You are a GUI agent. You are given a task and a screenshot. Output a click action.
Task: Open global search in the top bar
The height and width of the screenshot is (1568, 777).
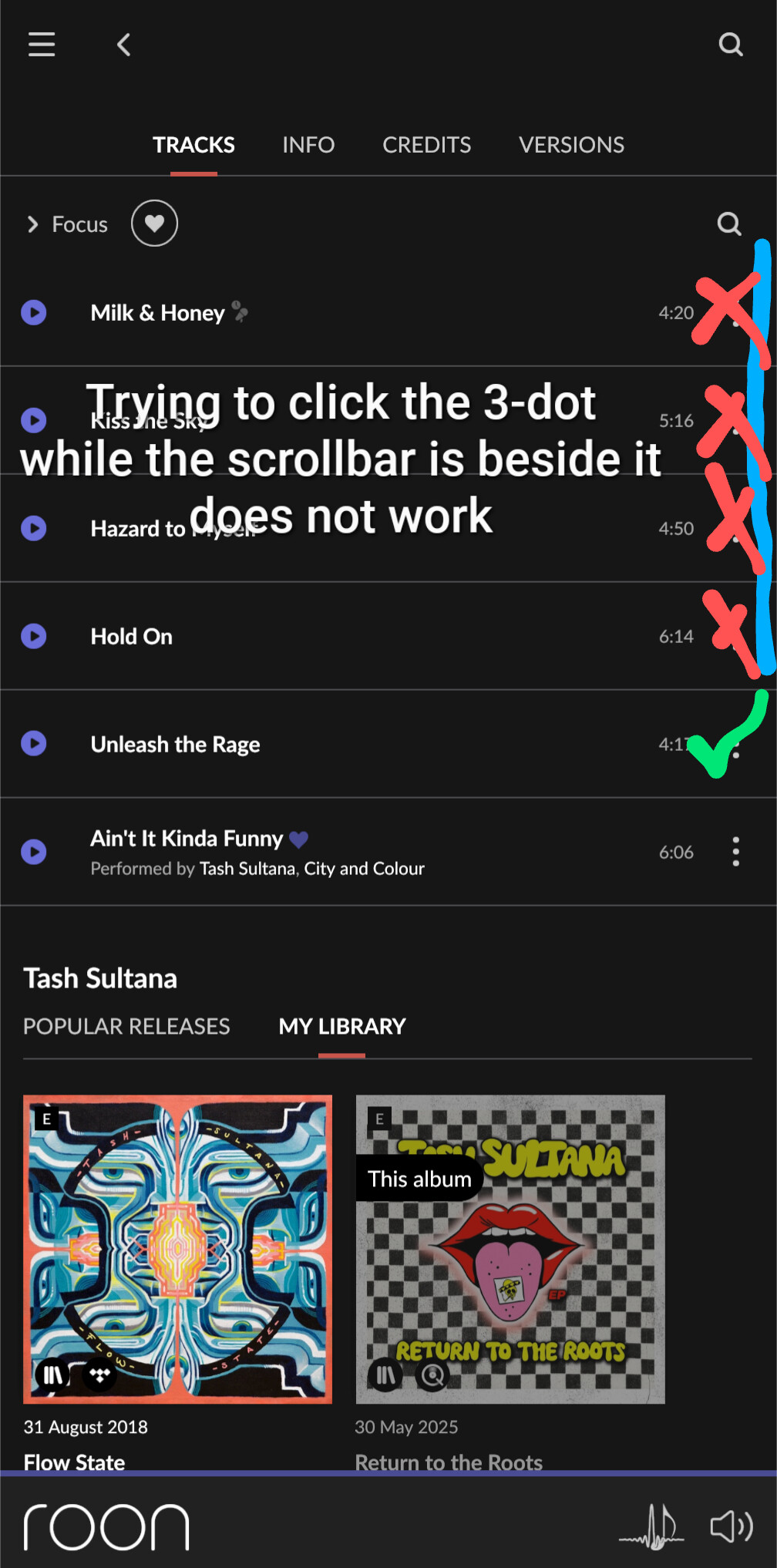click(730, 45)
